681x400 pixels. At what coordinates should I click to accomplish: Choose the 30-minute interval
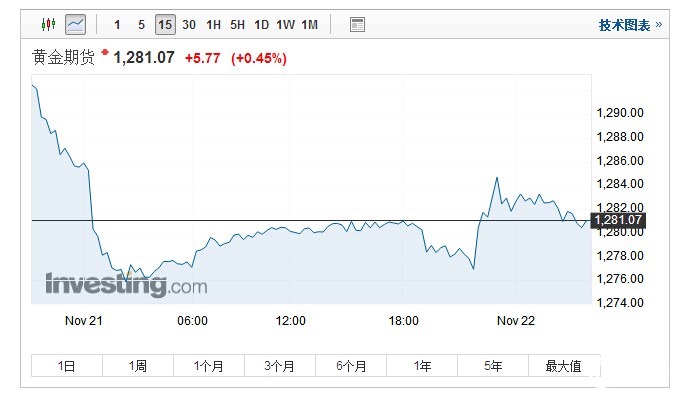(189, 24)
